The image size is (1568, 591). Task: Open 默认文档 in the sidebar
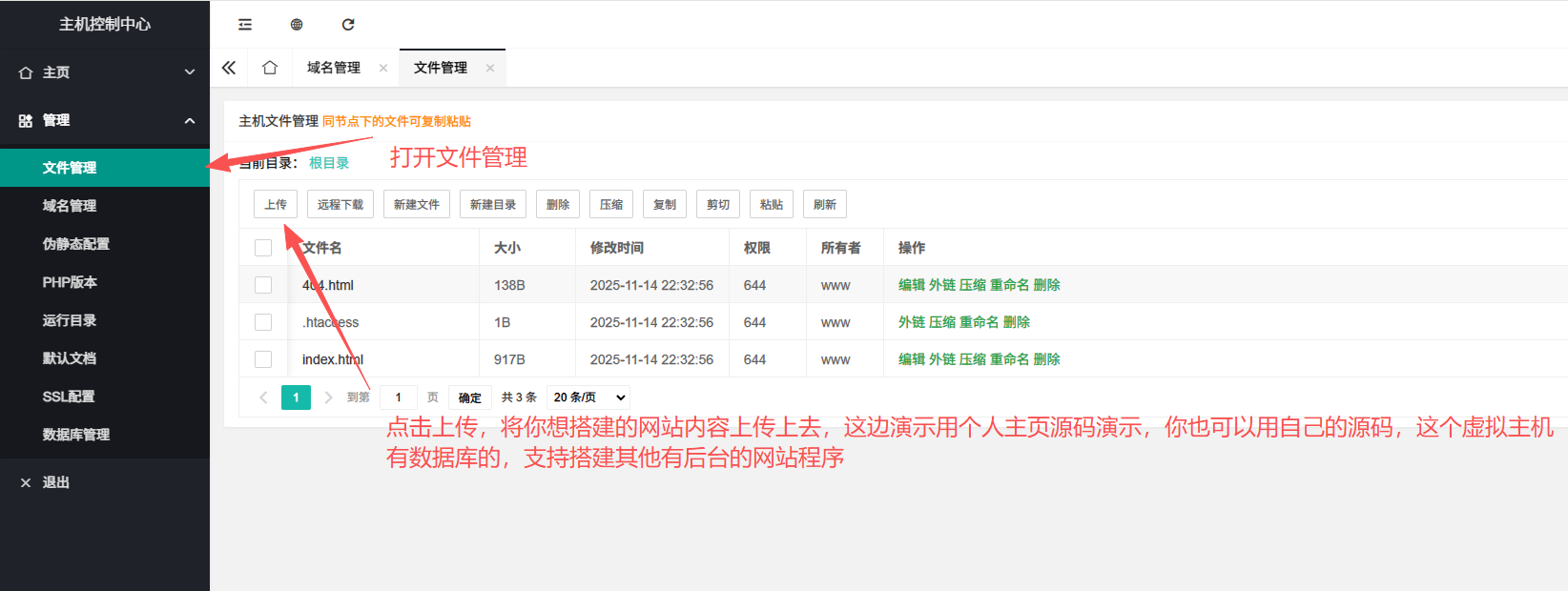pyautogui.click(x=105, y=358)
